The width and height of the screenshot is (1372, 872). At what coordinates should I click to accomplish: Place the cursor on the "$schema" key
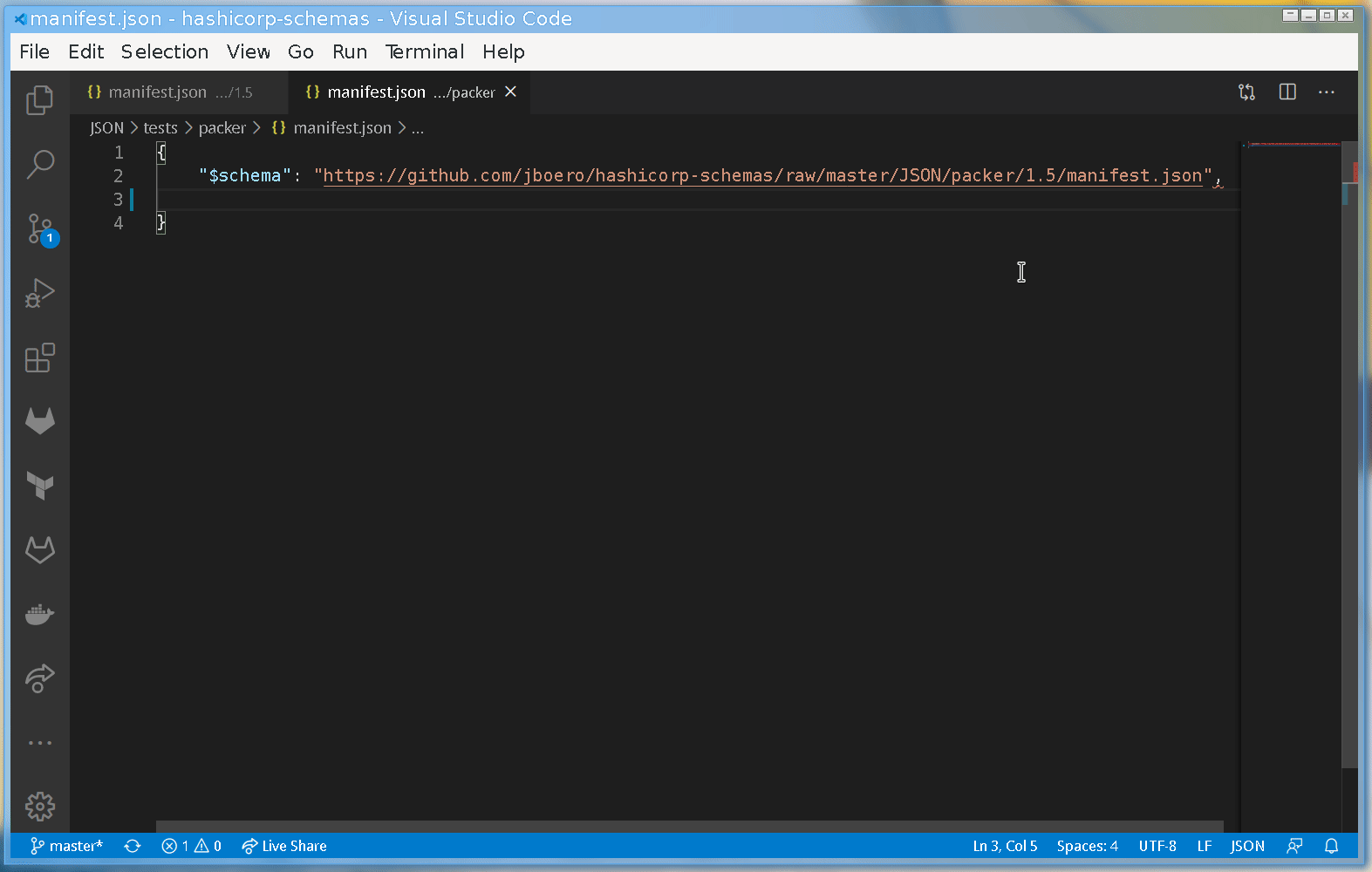(244, 175)
